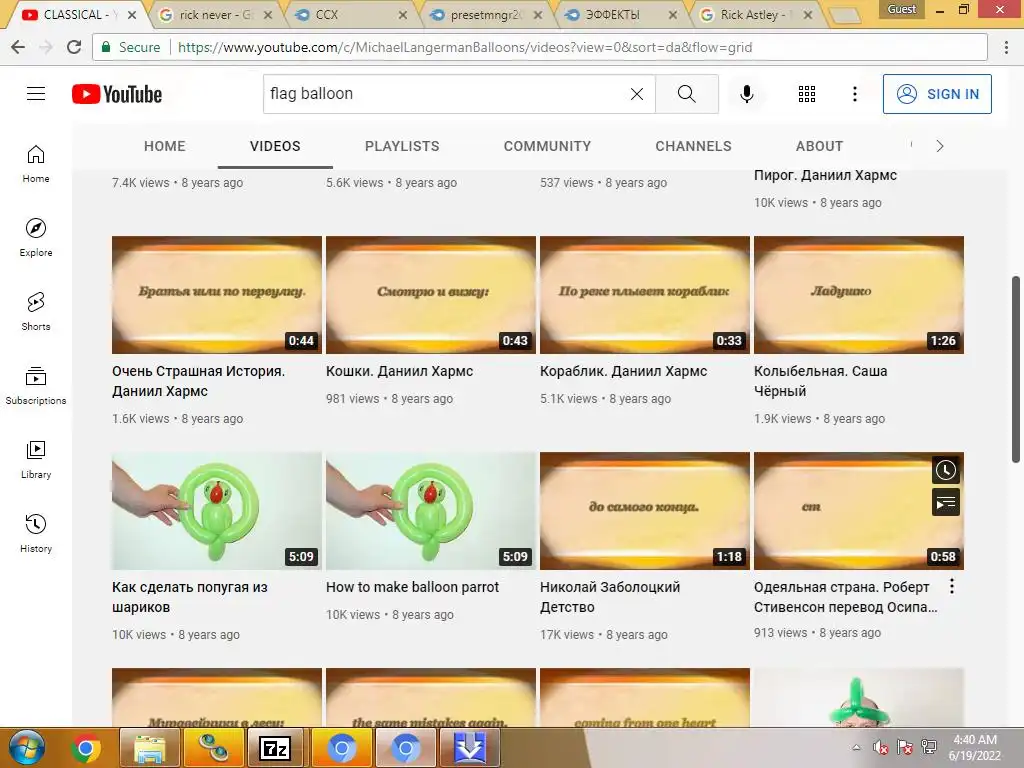Open video titled Кораблик. Даниил Хармс
Image resolution: width=1024 pixels, height=768 pixels.
point(623,371)
